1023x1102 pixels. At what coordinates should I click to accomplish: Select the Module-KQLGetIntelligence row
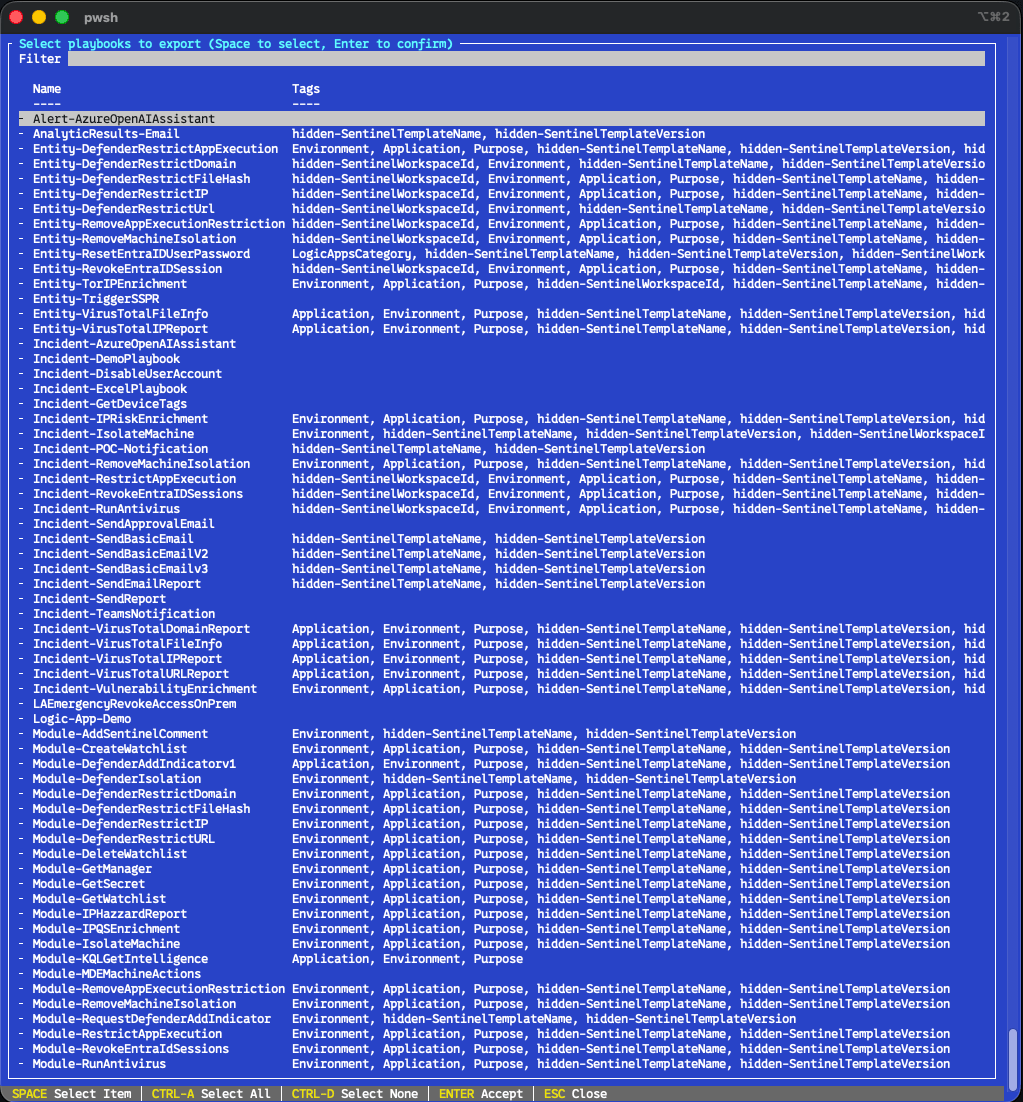point(120,959)
